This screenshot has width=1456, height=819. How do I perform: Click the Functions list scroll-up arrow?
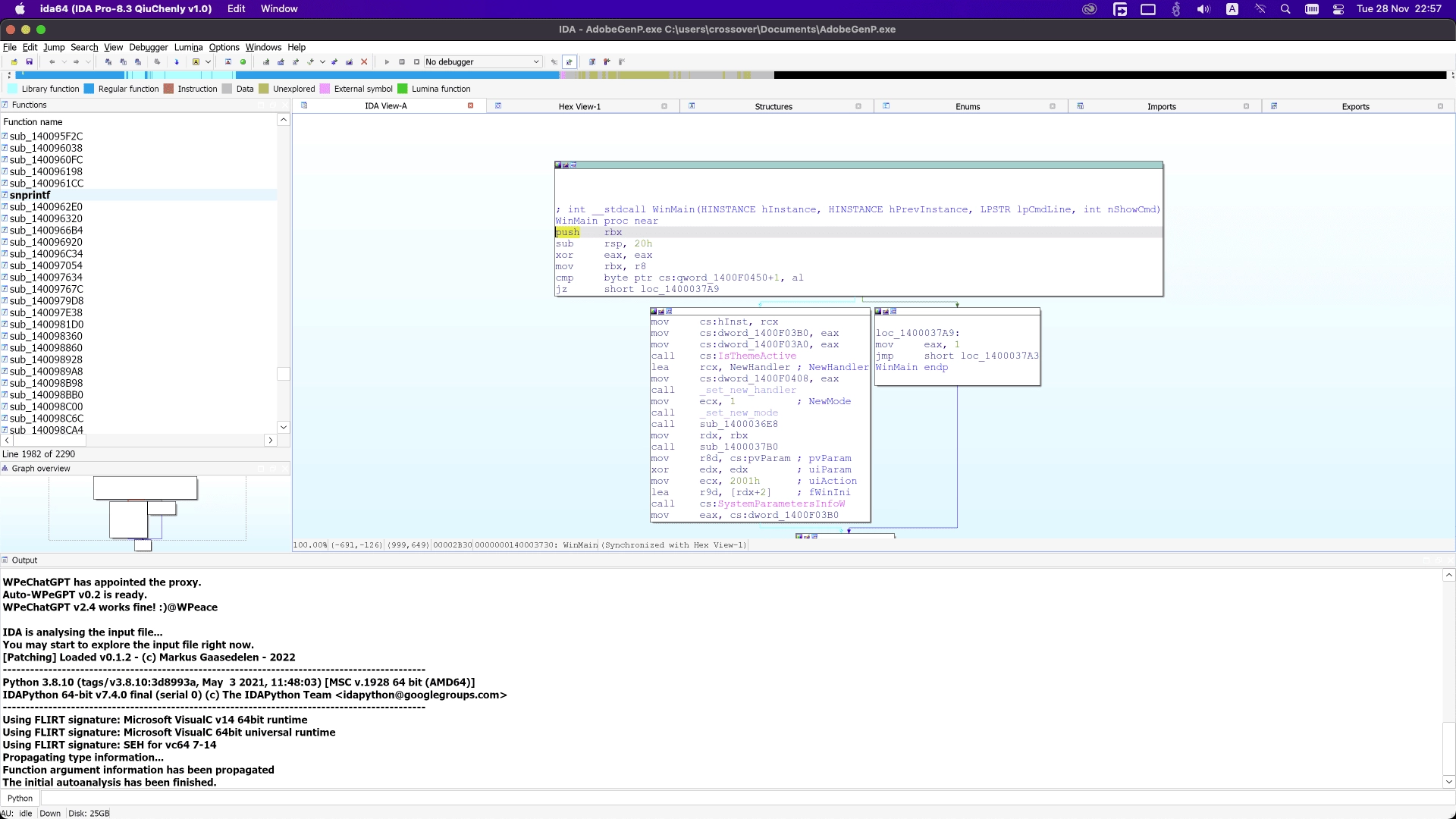284,120
